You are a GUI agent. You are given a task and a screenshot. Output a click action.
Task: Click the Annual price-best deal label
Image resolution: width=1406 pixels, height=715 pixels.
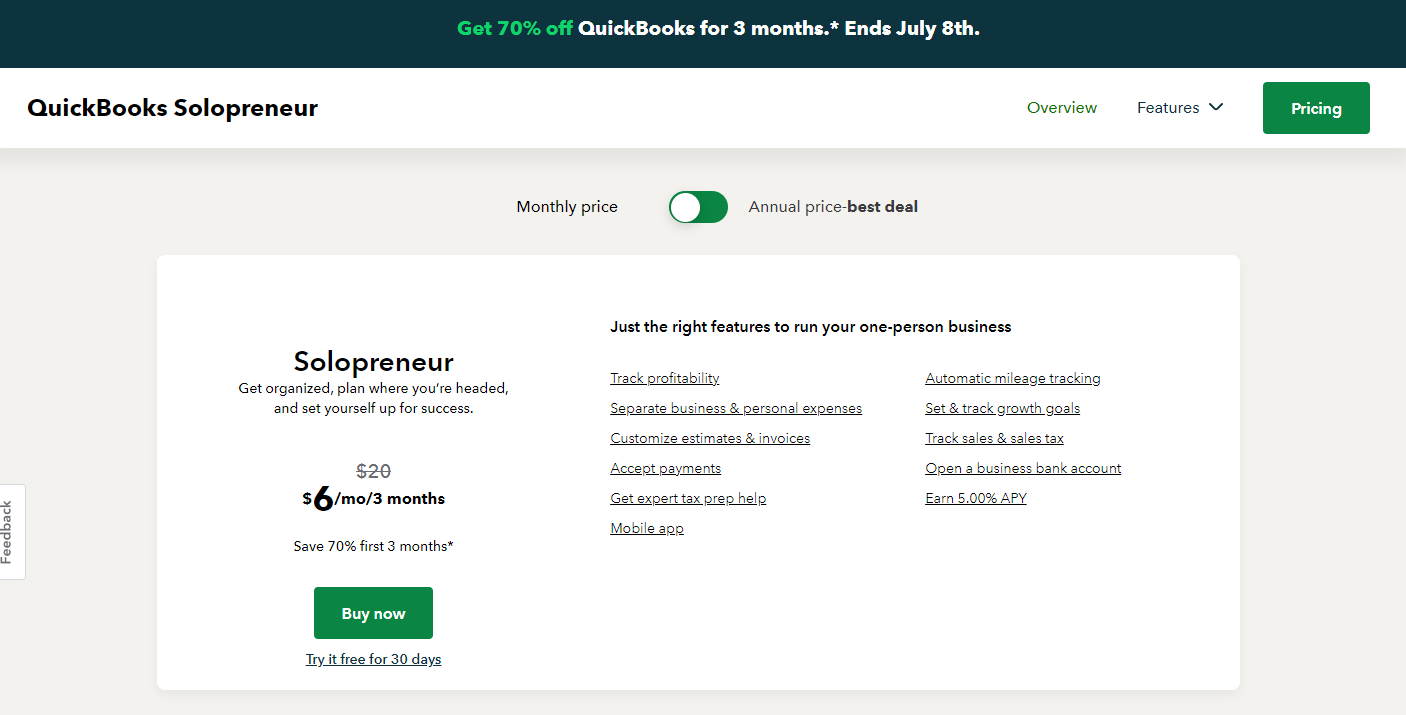(x=832, y=207)
